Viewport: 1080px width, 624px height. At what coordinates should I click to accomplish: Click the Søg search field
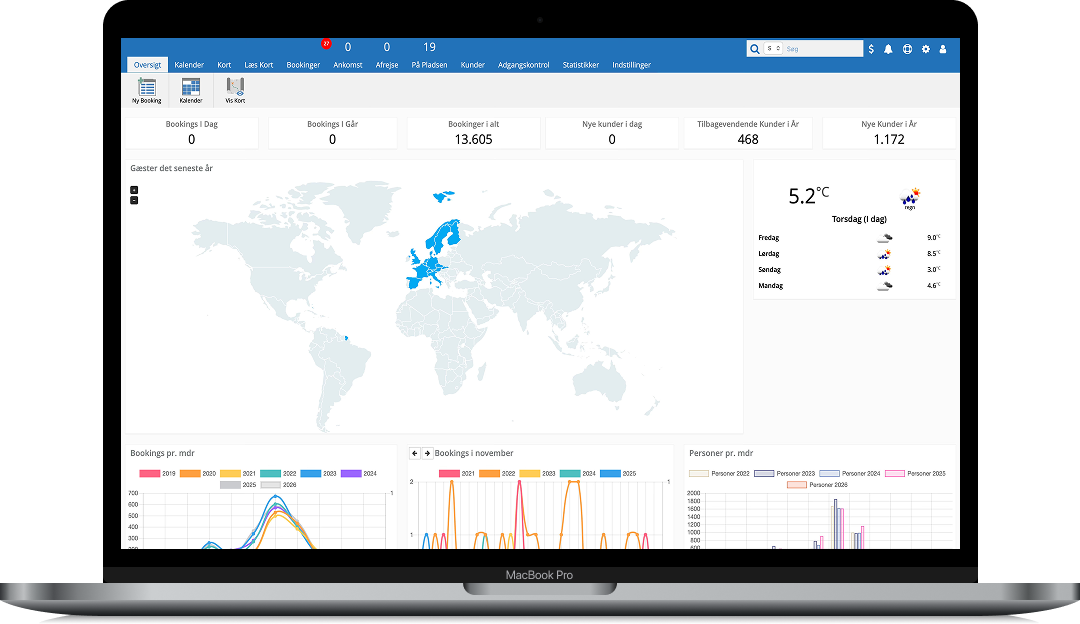tap(823, 49)
